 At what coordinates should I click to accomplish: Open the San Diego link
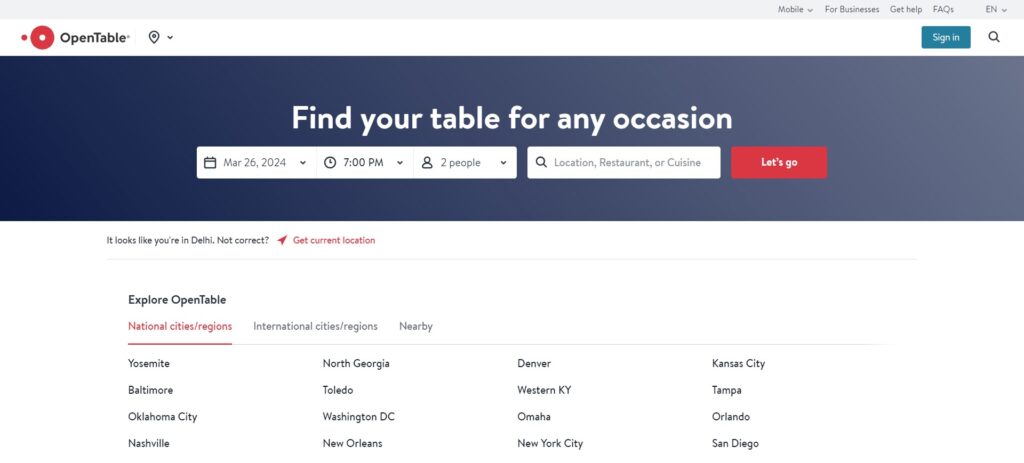click(x=735, y=443)
